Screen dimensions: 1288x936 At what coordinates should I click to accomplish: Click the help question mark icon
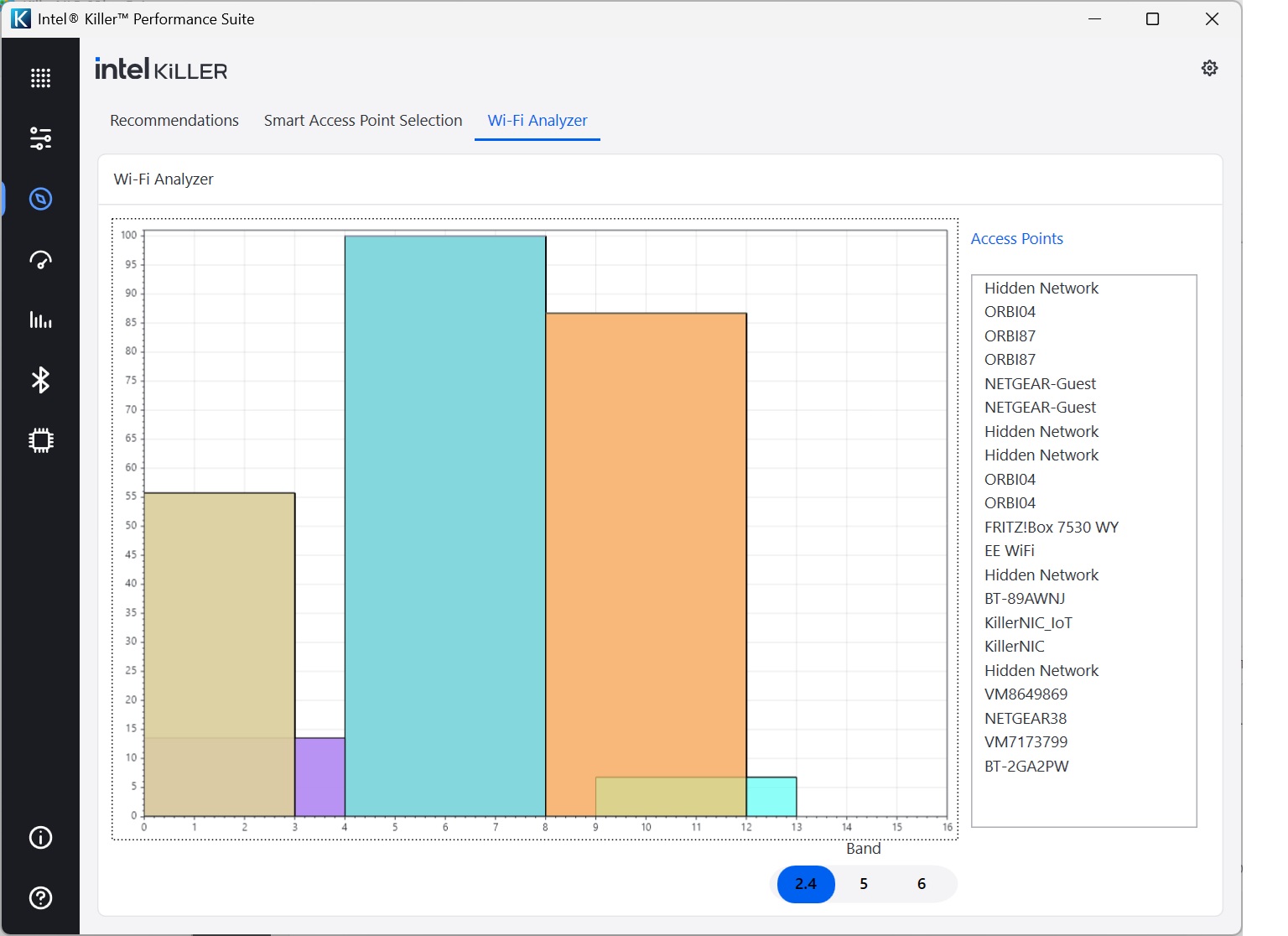click(40, 897)
